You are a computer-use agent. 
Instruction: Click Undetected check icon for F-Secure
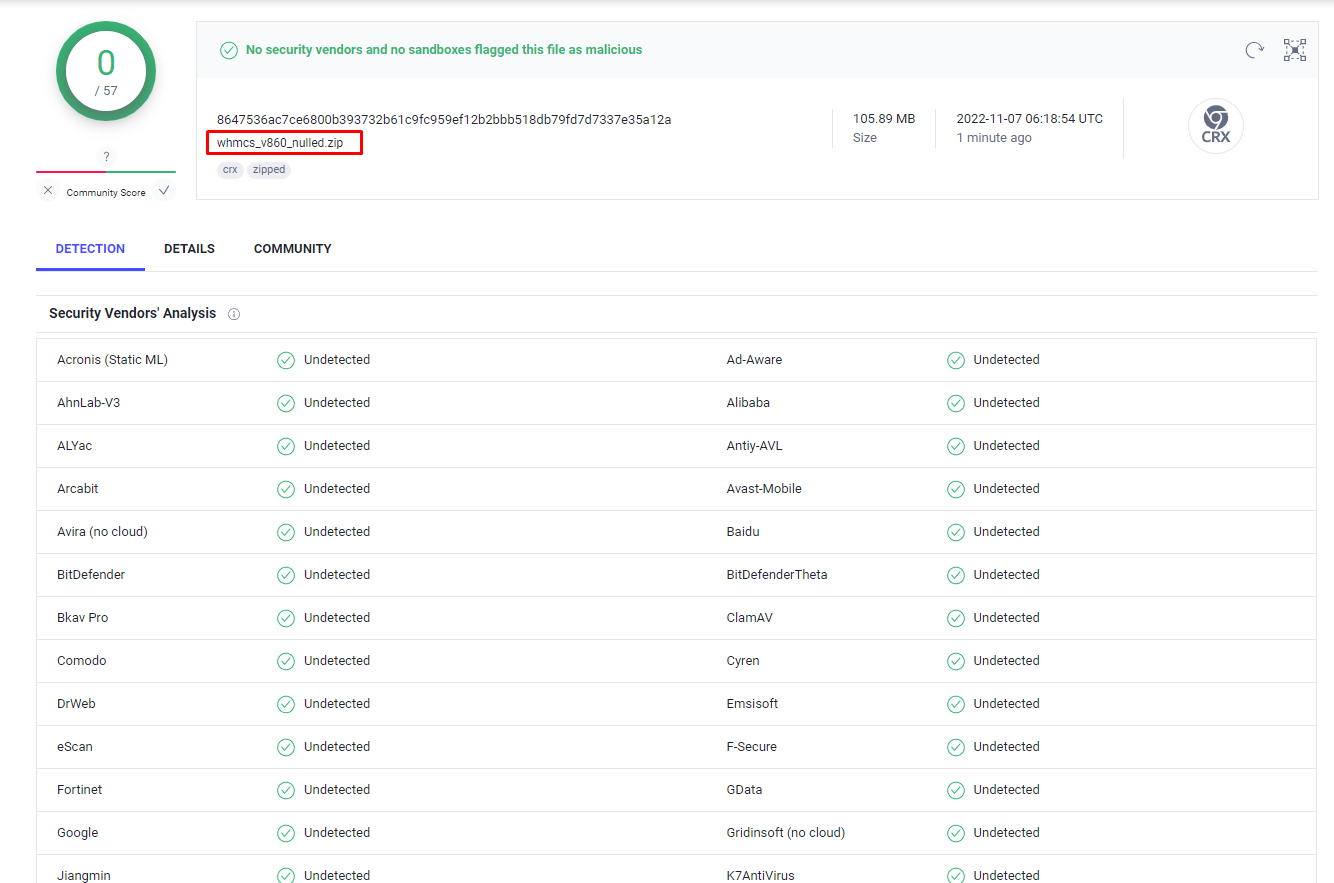click(x=956, y=747)
